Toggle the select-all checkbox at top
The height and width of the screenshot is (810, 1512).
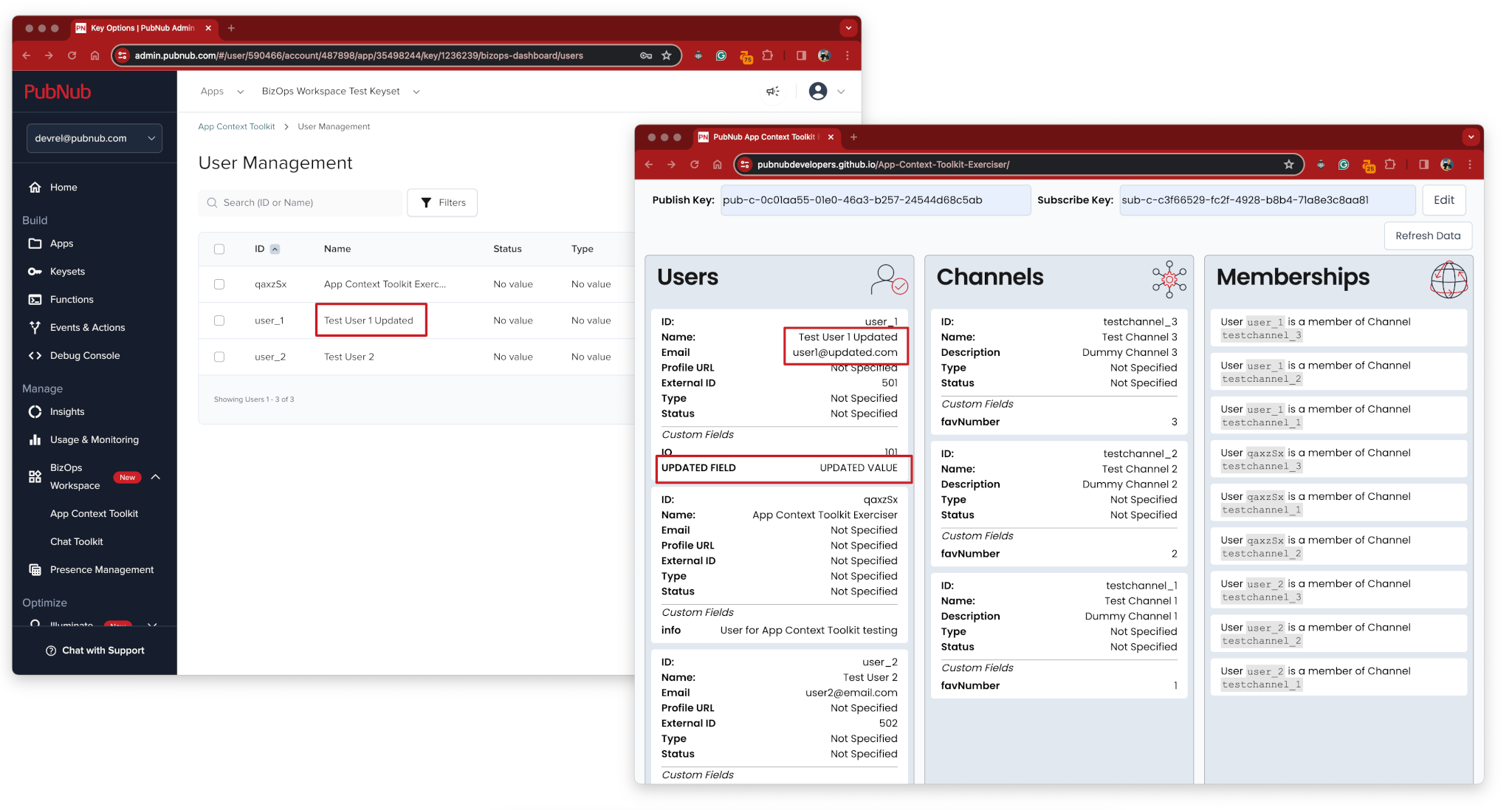pos(219,249)
